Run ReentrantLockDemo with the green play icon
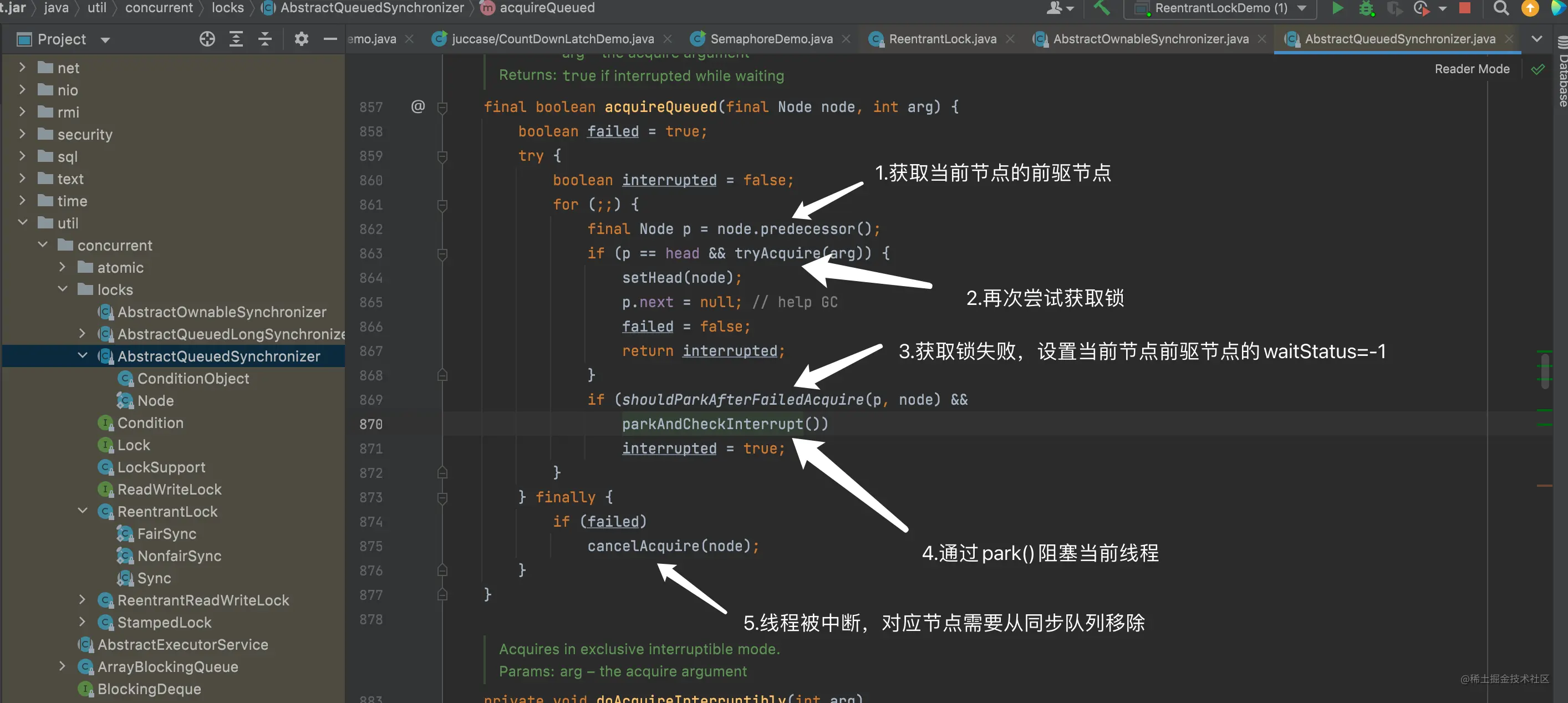The image size is (1568, 703). click(x=1337, y=8)
